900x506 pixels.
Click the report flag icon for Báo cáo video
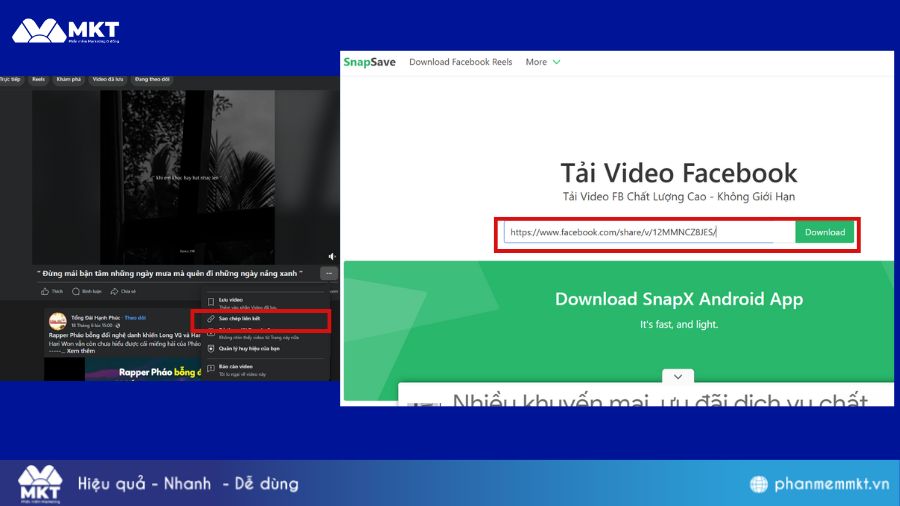(x=211, y=368)
